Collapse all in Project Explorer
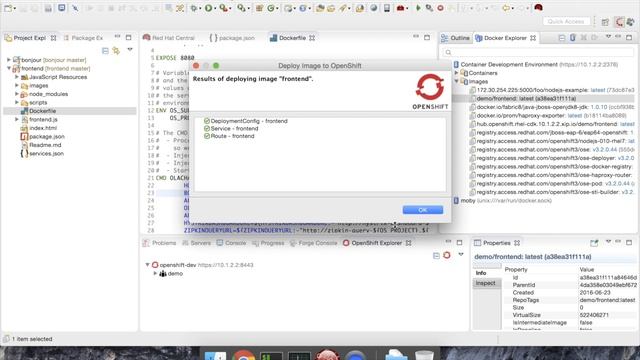Viewport: 640px width, 360px height. [105, 51]
